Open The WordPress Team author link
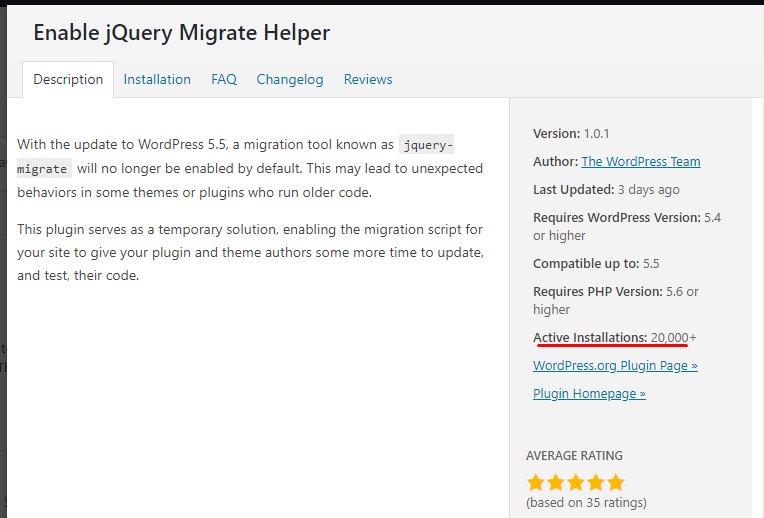 pos(641,161)
